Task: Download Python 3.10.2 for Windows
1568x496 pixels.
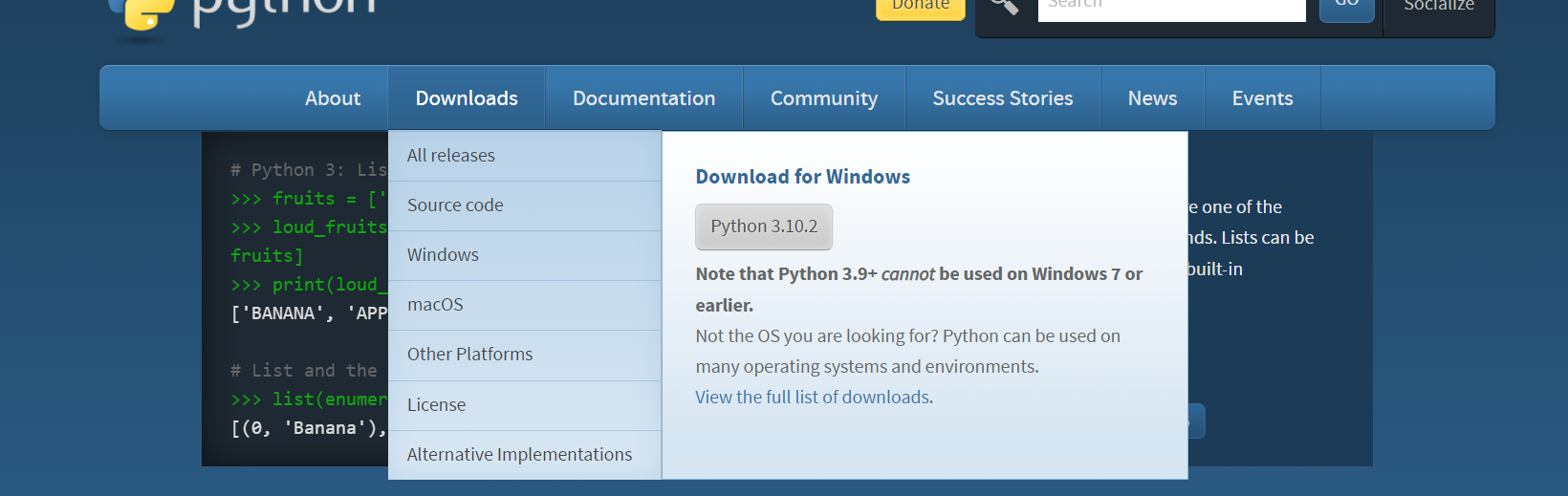Action: 764,226
